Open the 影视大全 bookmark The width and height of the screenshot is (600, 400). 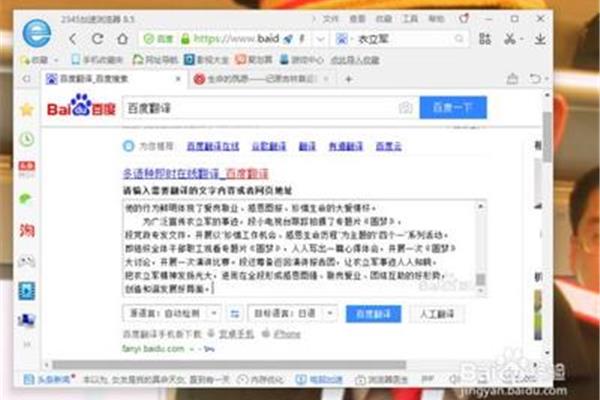coord(206,60)
